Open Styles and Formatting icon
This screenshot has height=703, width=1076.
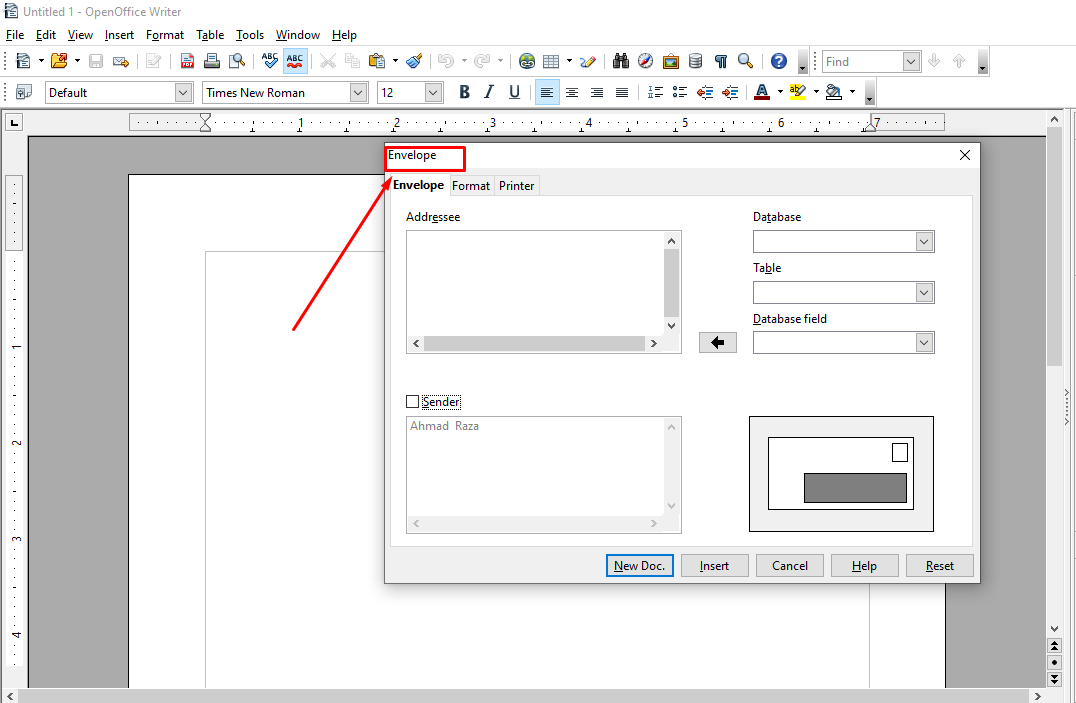point(23,92)
